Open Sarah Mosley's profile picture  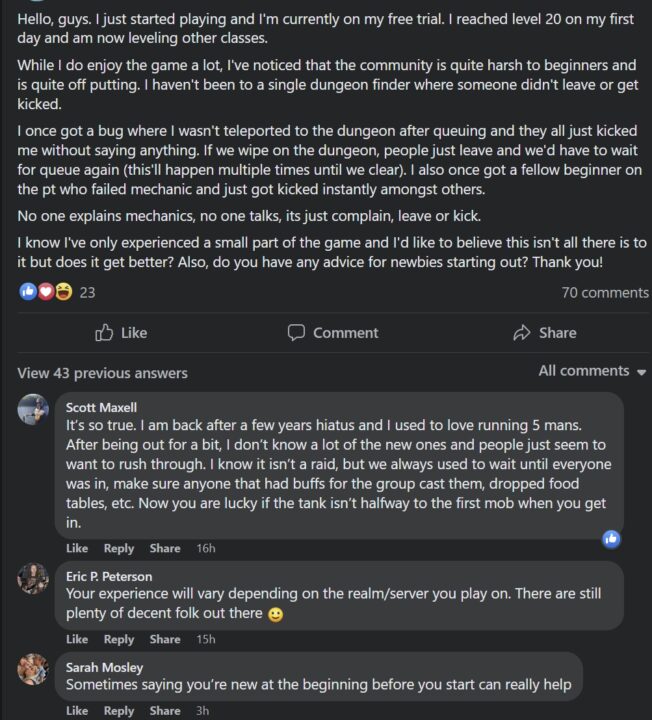pyautogui.click(x=33, y=668)
